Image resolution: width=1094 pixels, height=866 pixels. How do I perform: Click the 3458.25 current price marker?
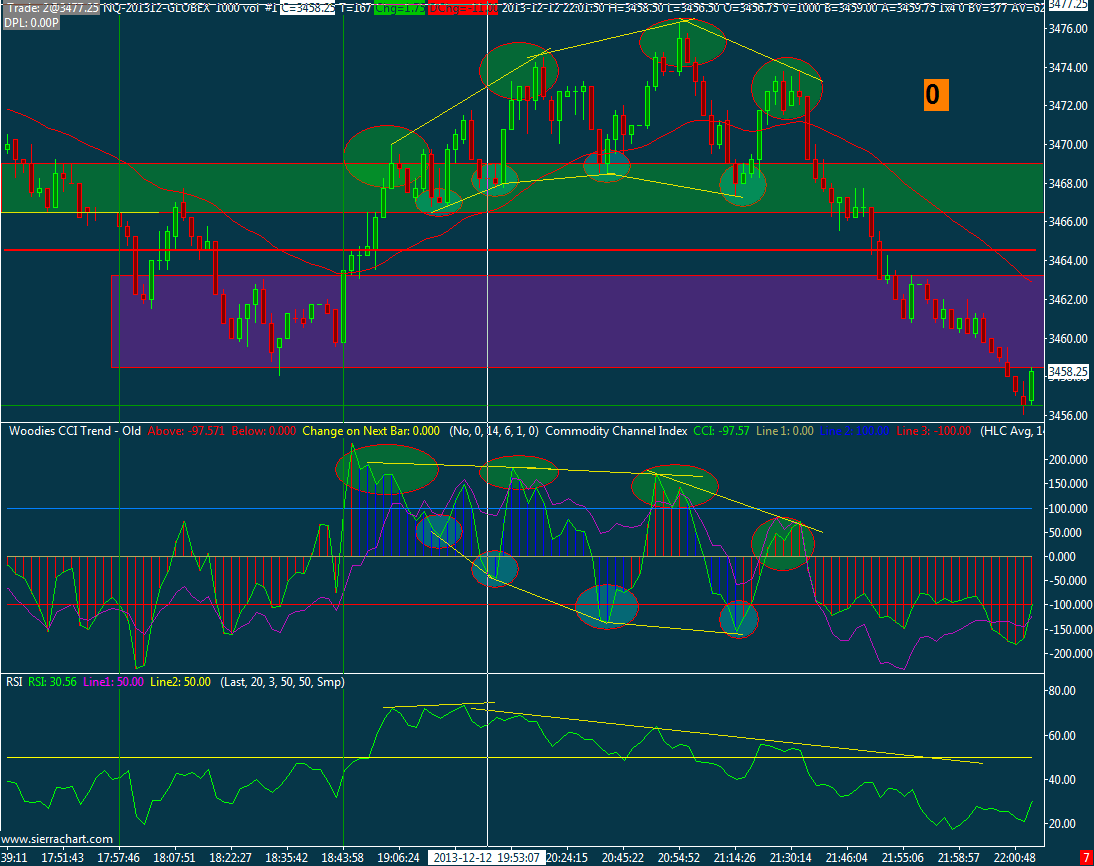pyautogui.click(x=1067, y=371)
